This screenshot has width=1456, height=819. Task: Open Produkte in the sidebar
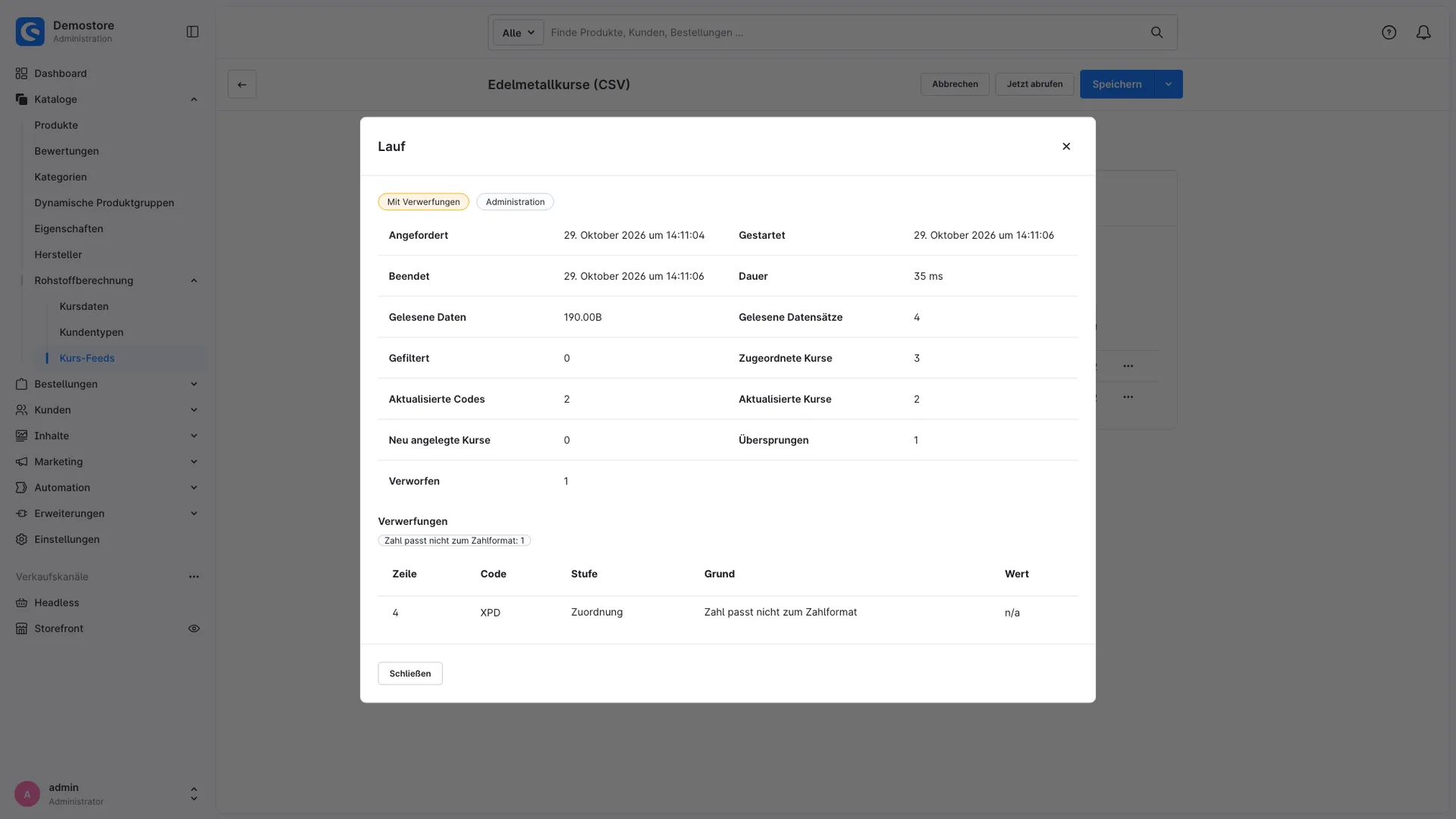pos(56,125)
